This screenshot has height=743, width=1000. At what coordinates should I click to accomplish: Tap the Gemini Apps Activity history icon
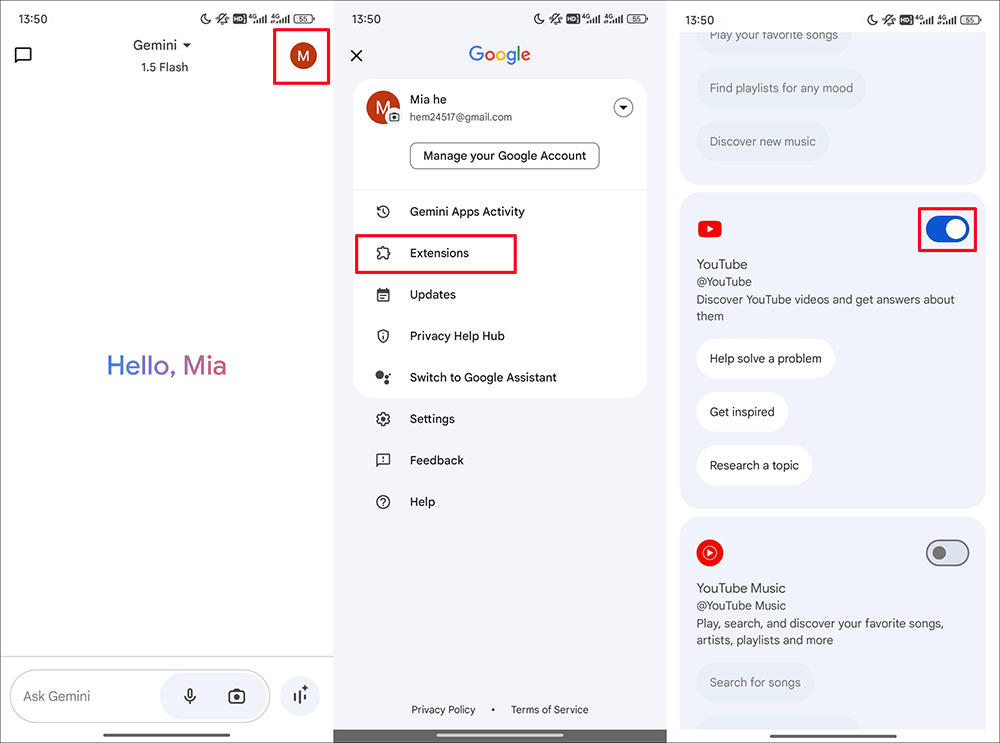[383, 211]
